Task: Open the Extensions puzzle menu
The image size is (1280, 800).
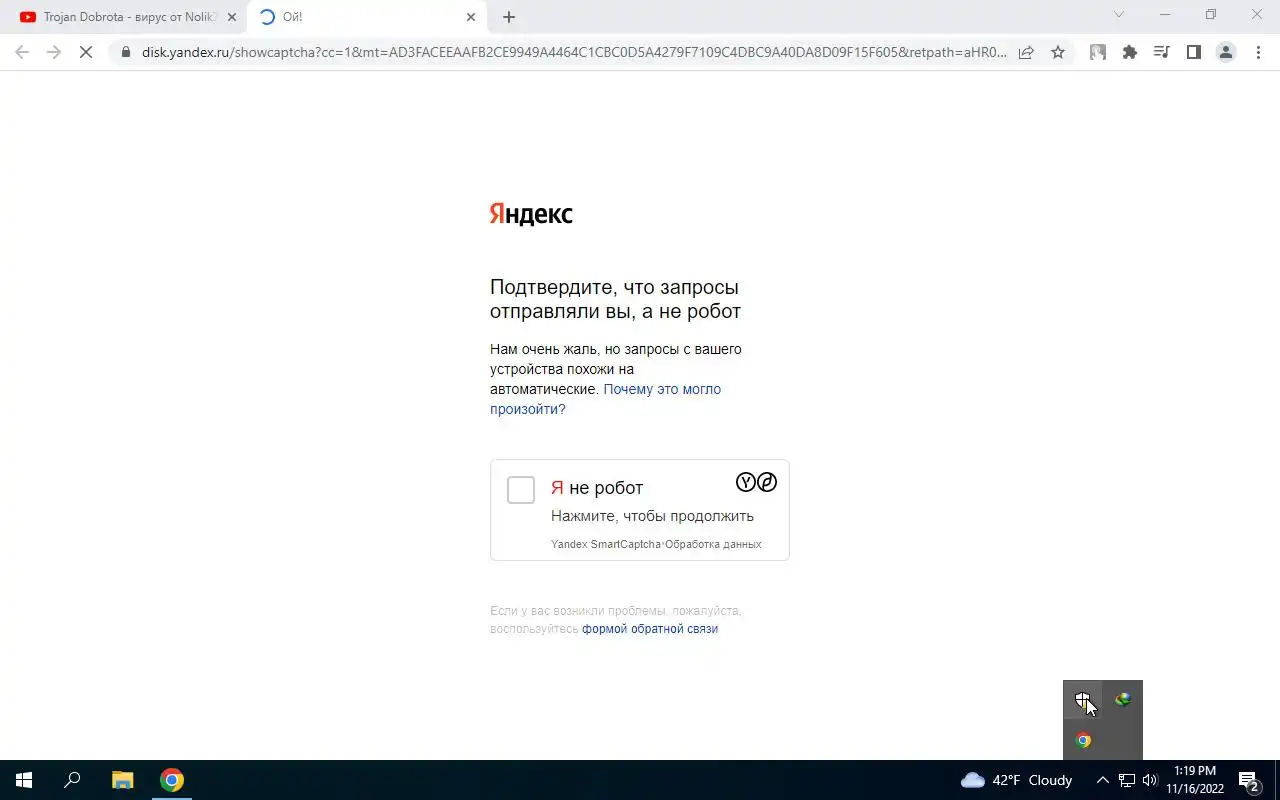Action: (1130, 52)
